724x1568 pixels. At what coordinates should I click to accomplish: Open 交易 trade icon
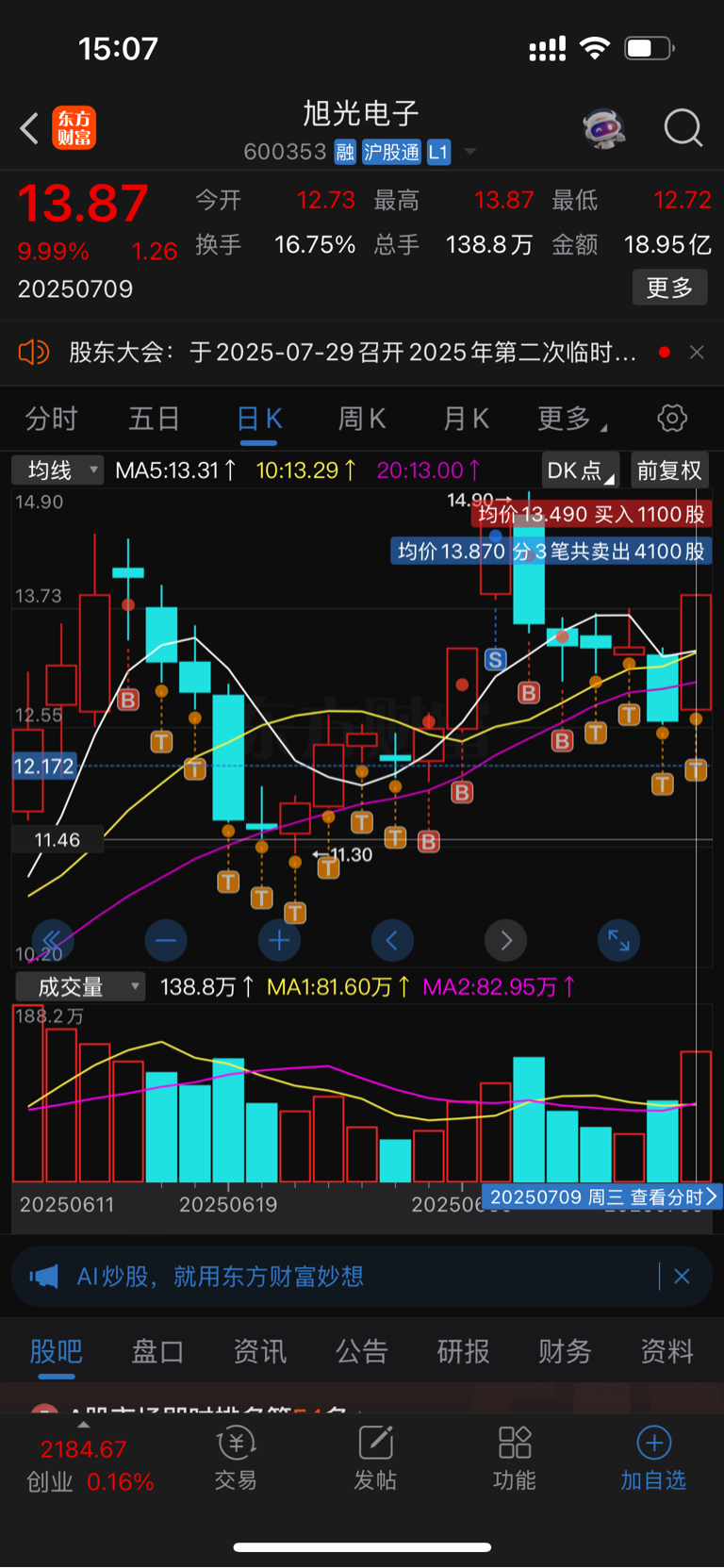(236, 1457)
